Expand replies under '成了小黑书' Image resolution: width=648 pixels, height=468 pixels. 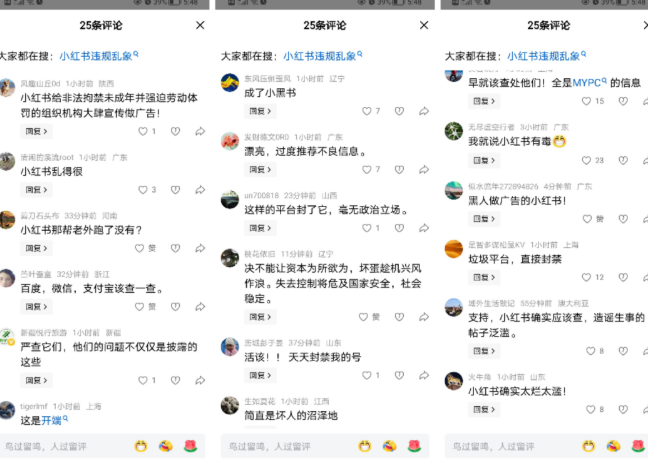click(x=260, y=111)
